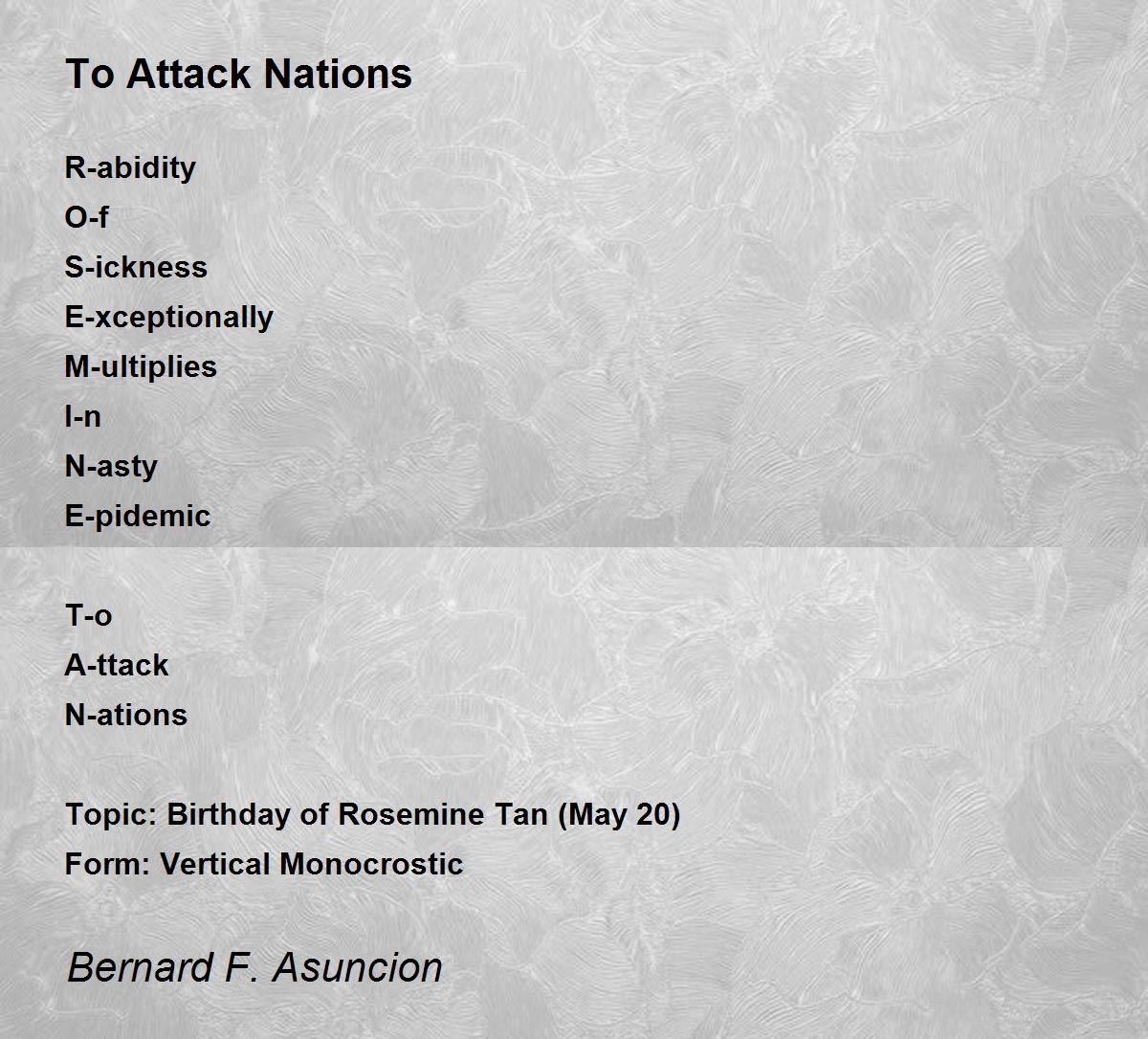Click the line O-f
The width and height of the screenshot is (1148, 1039).
click(86, 217)
